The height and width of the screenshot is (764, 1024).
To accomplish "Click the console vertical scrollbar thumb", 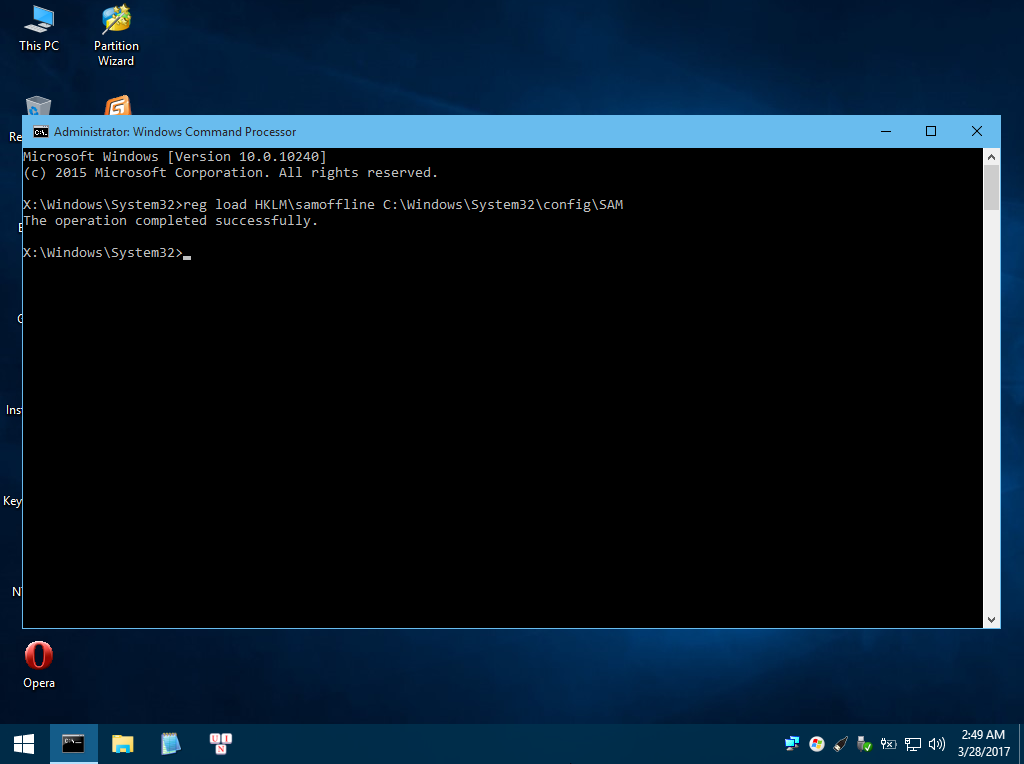I will pyautogui.click(x=991, y=187).
